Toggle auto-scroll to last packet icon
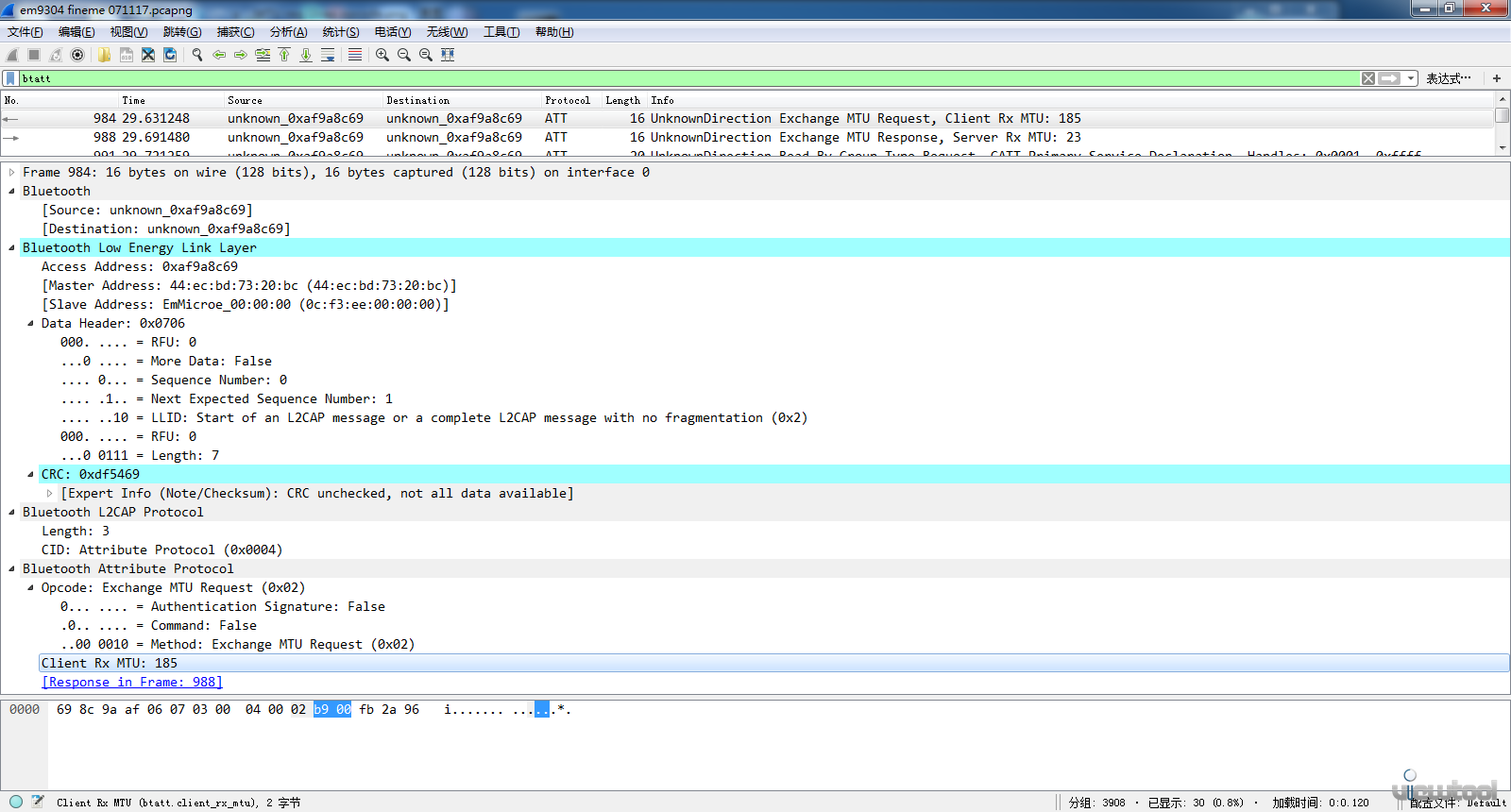Image resolution: width=1511 pixels, height=812 pixels. tap(328, 55)
